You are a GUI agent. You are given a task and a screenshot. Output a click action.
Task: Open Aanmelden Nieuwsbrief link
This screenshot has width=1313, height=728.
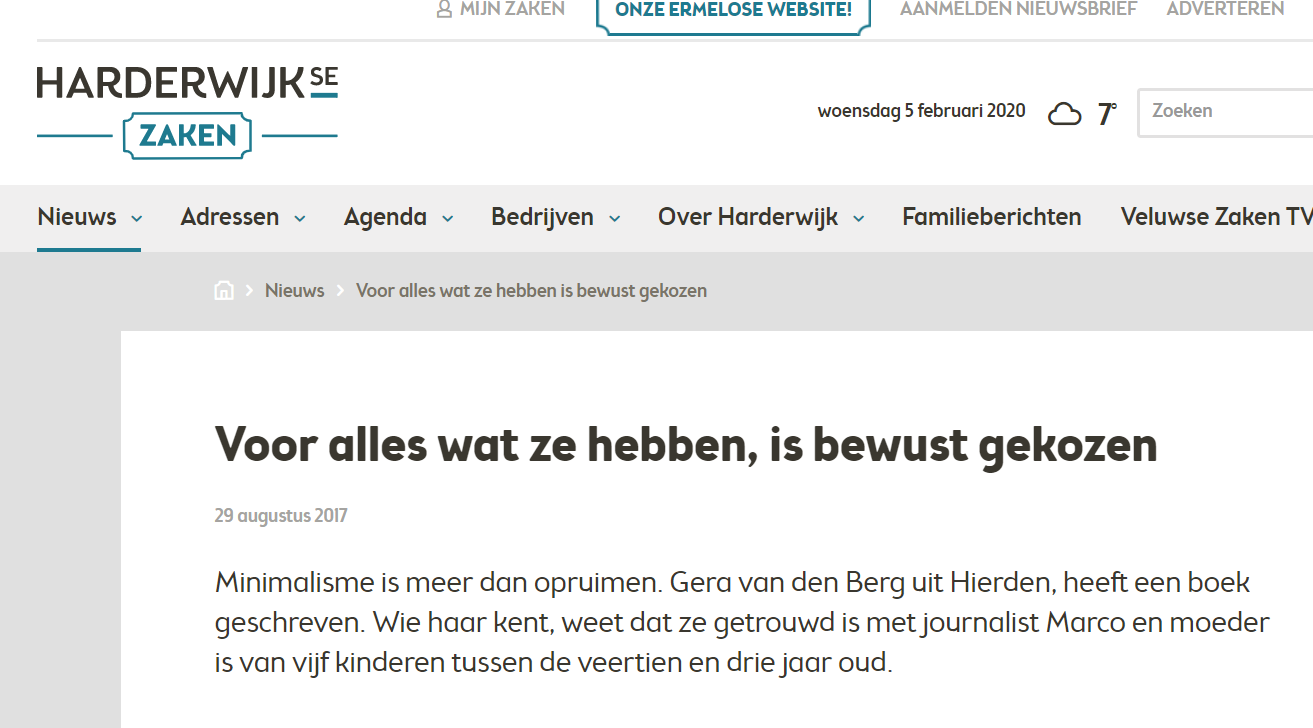[x=1018, y=9]
